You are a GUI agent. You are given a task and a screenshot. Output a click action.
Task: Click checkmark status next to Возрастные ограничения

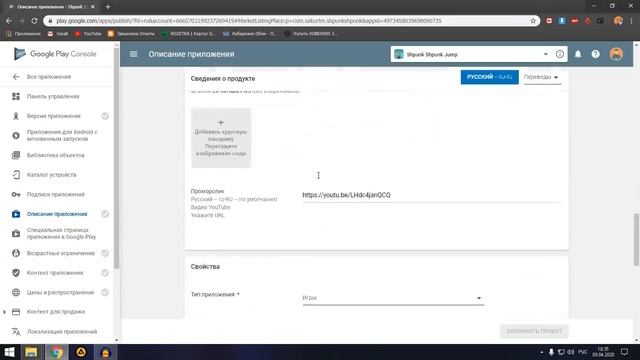[105, 253]
